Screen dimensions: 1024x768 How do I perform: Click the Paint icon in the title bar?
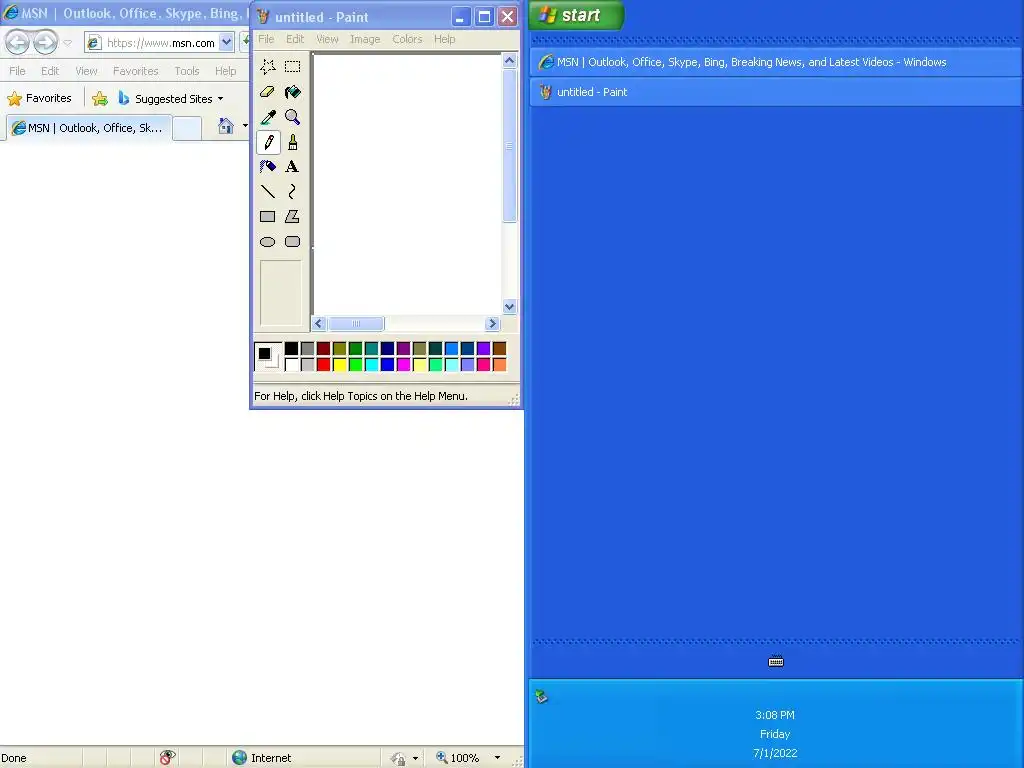click(263, 16)
